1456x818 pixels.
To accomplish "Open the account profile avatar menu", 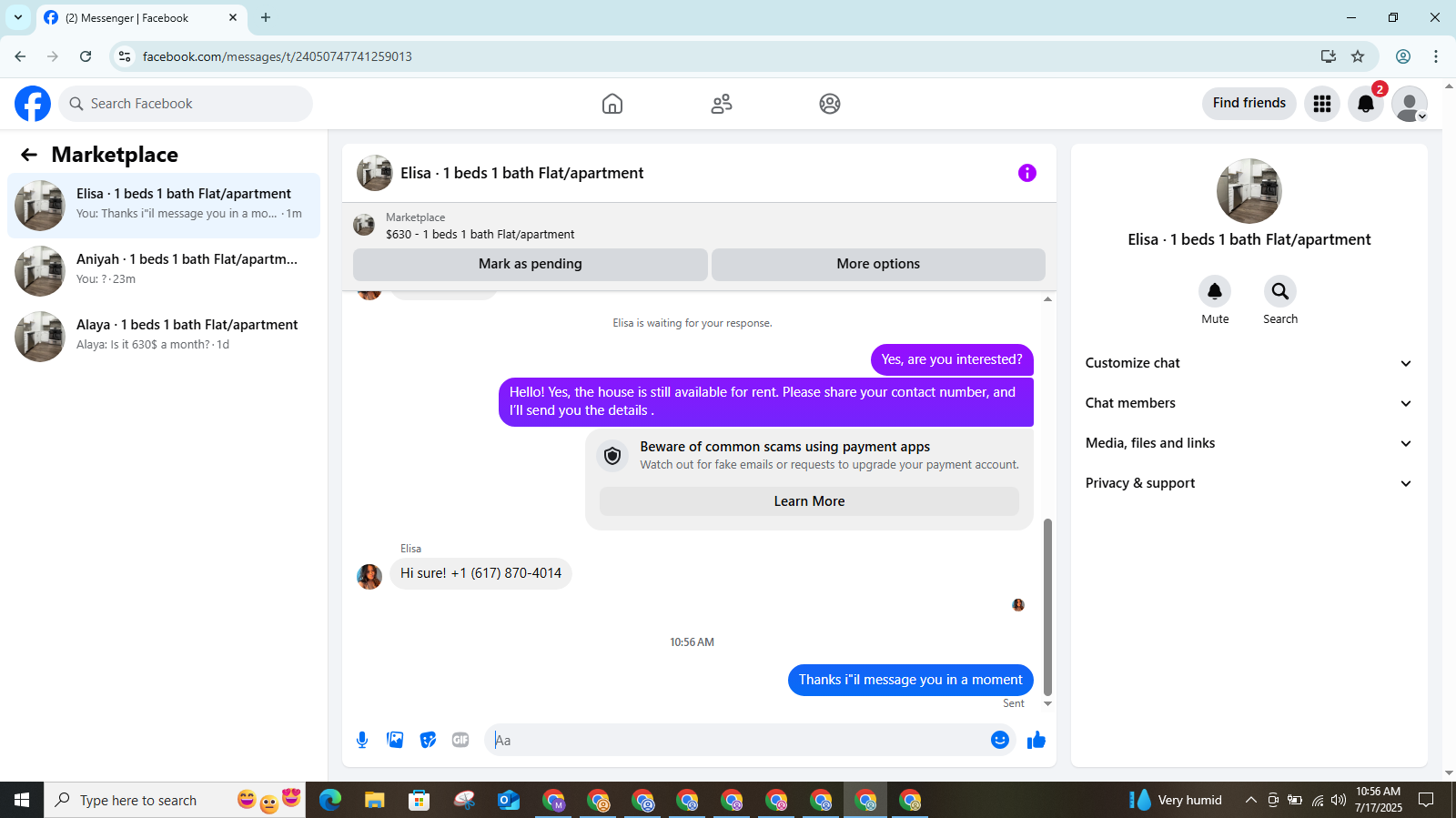I will coord(1410,104).
